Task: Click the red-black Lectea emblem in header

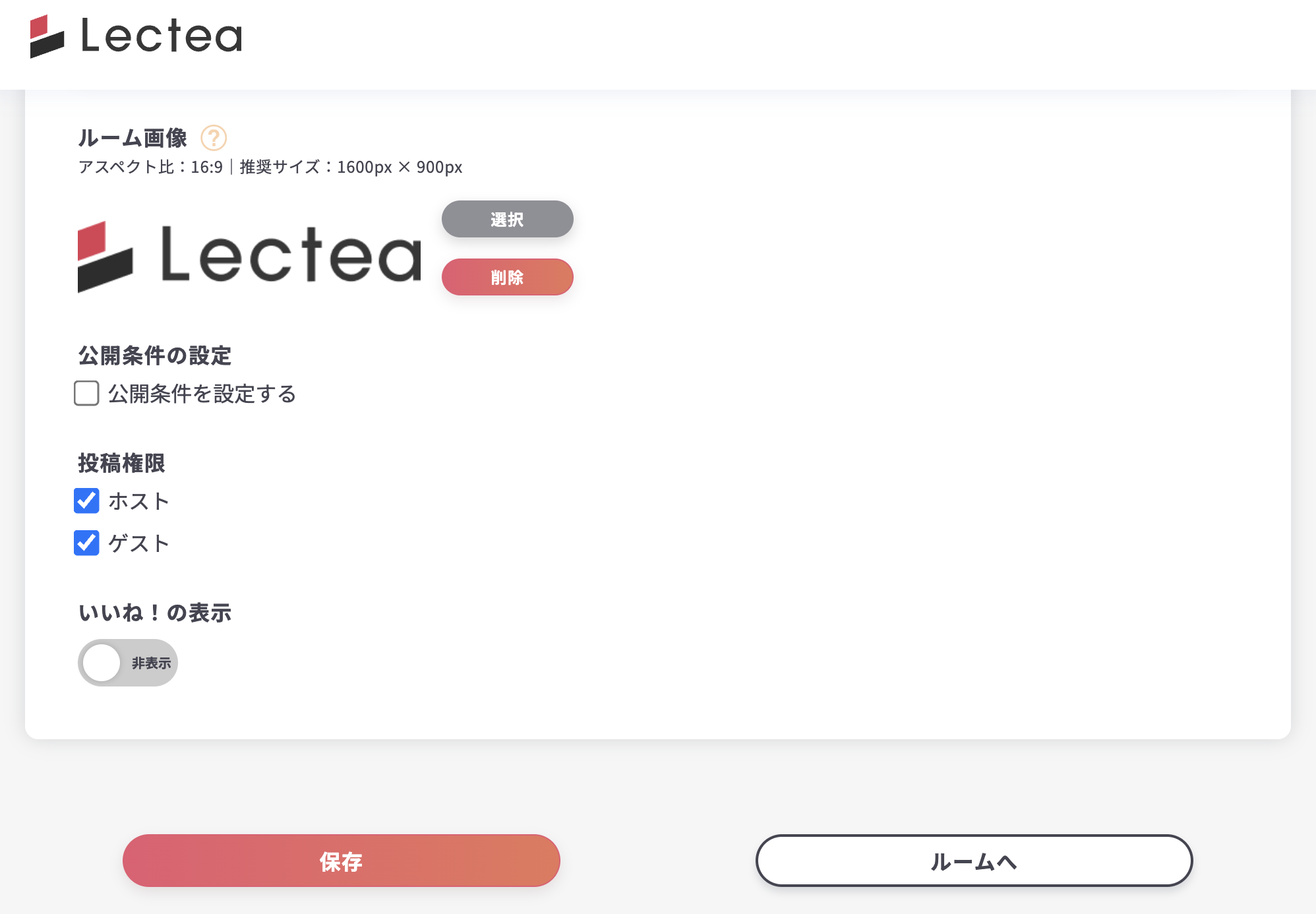Action: click(47, 37)
